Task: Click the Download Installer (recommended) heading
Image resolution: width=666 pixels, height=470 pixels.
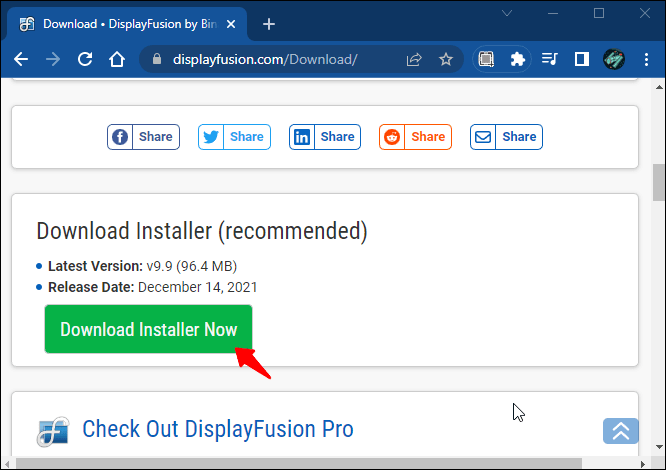Action: pos(202,231)
